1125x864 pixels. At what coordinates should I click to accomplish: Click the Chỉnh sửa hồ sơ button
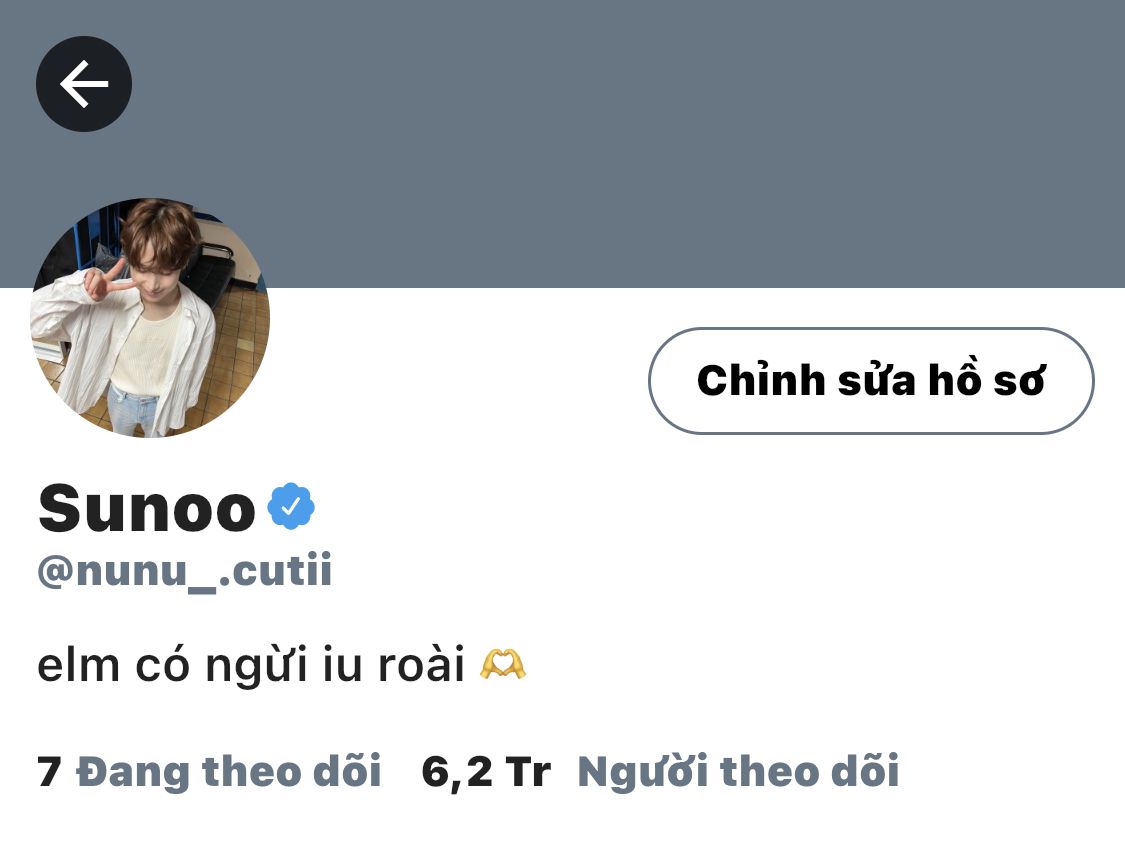(x=871, y=380)
